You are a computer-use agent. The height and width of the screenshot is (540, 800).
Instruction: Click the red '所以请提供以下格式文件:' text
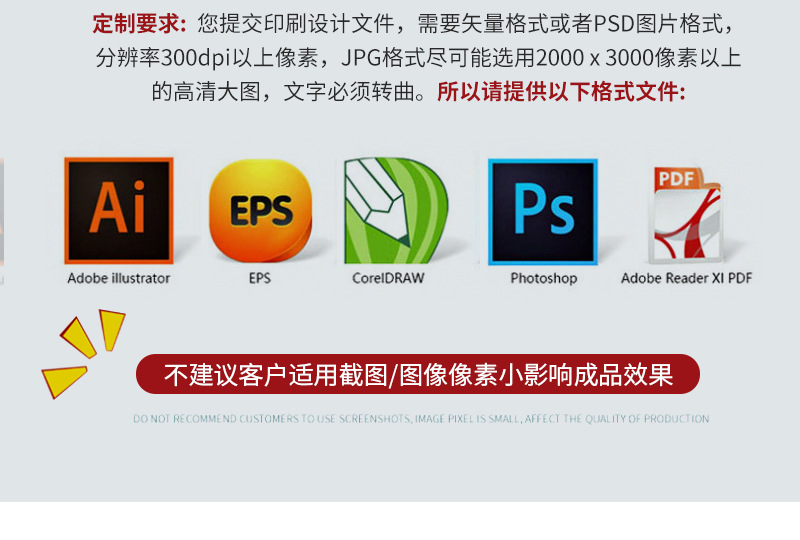tap(561, 92)
